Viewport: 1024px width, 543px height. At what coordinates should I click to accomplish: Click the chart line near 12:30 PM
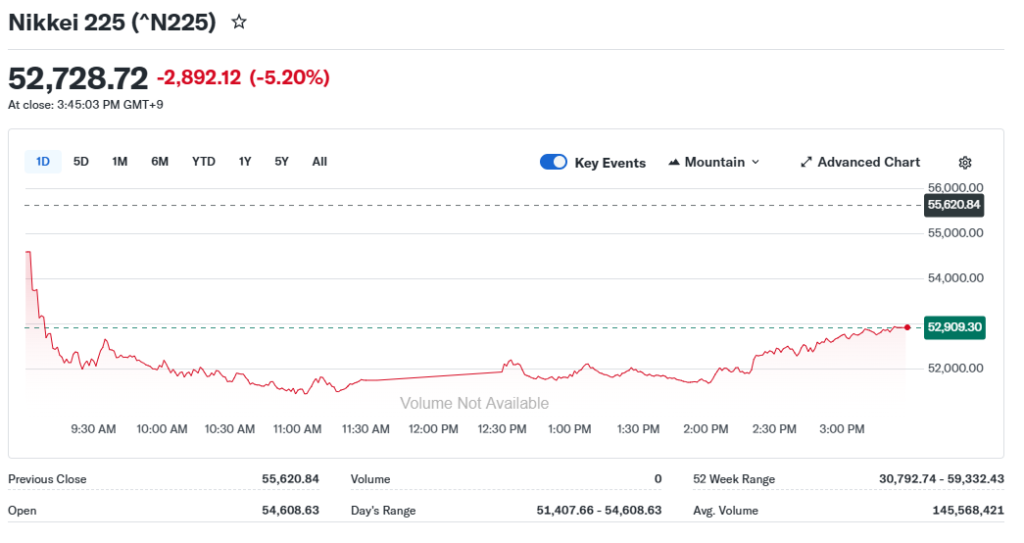pos(503,370)
